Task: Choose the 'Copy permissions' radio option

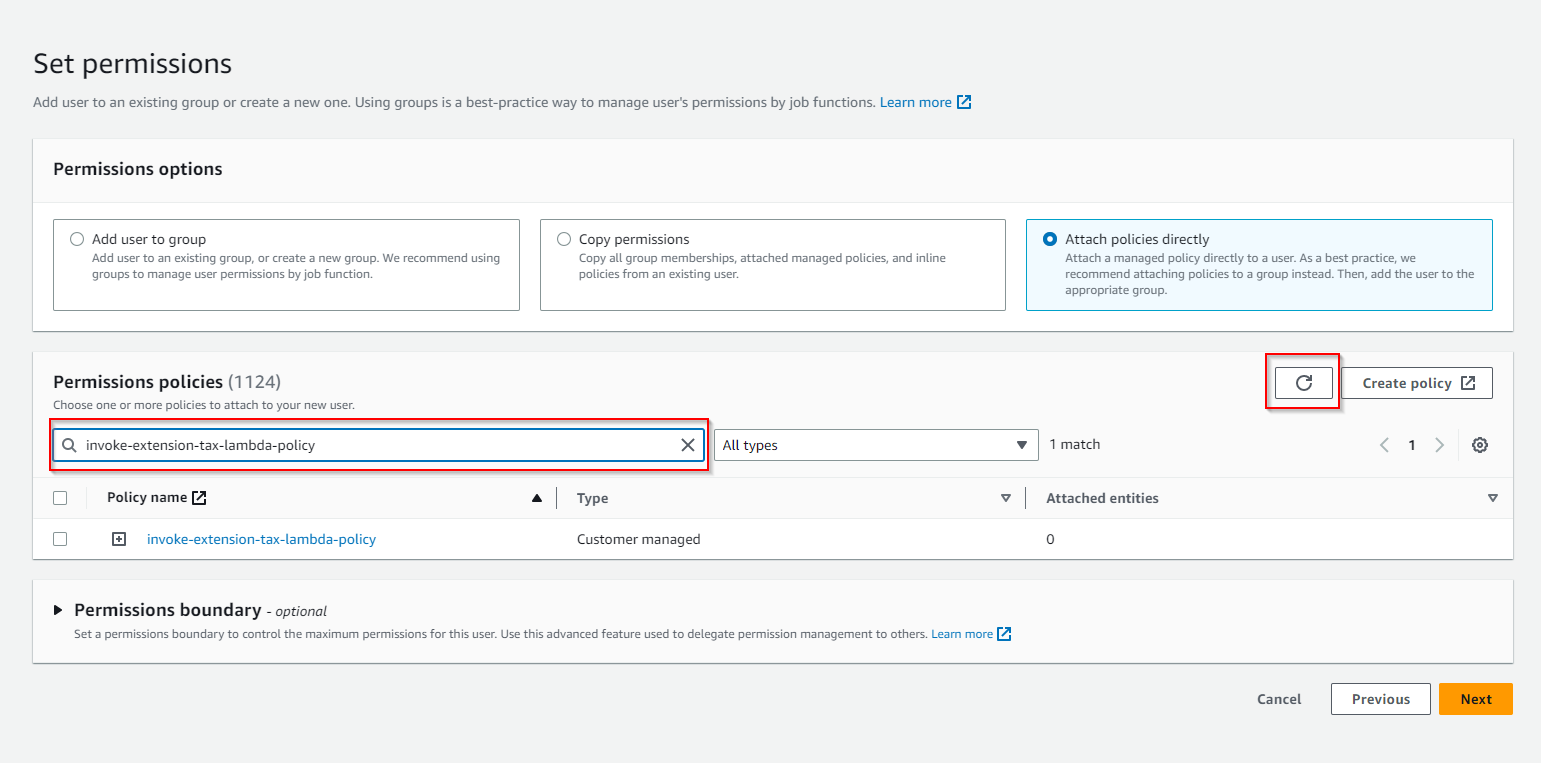Action: (564, 240)
